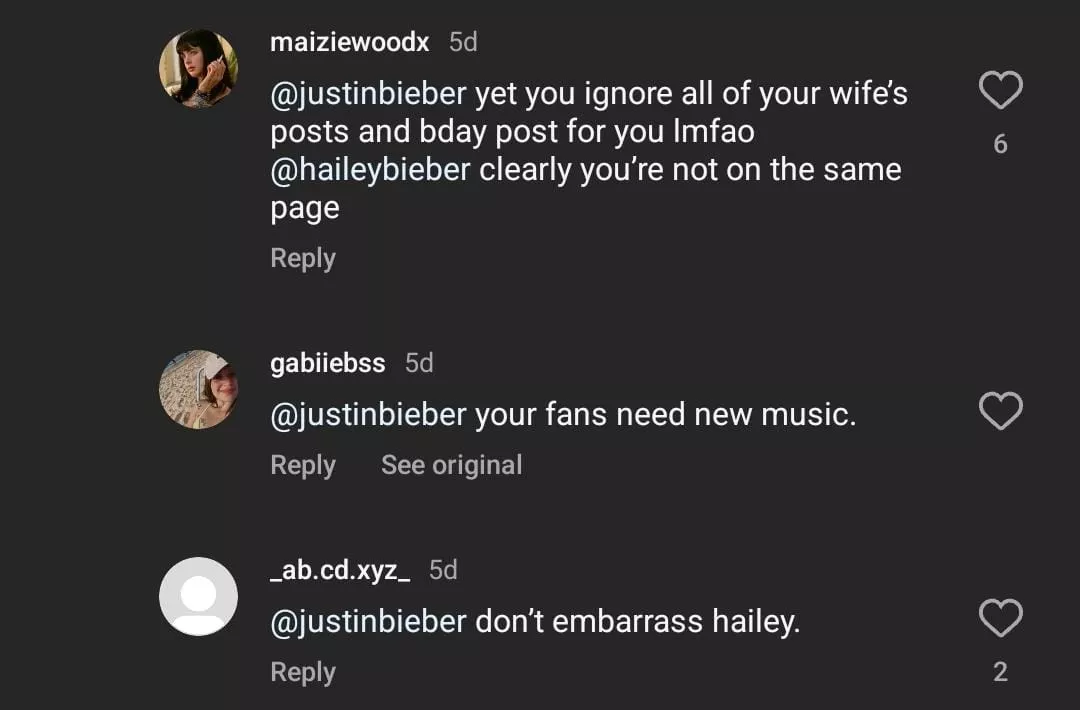Tap @justinbieber in the 'new music' comment
Screen dimensions: 1080x710
tap(368, 414)
